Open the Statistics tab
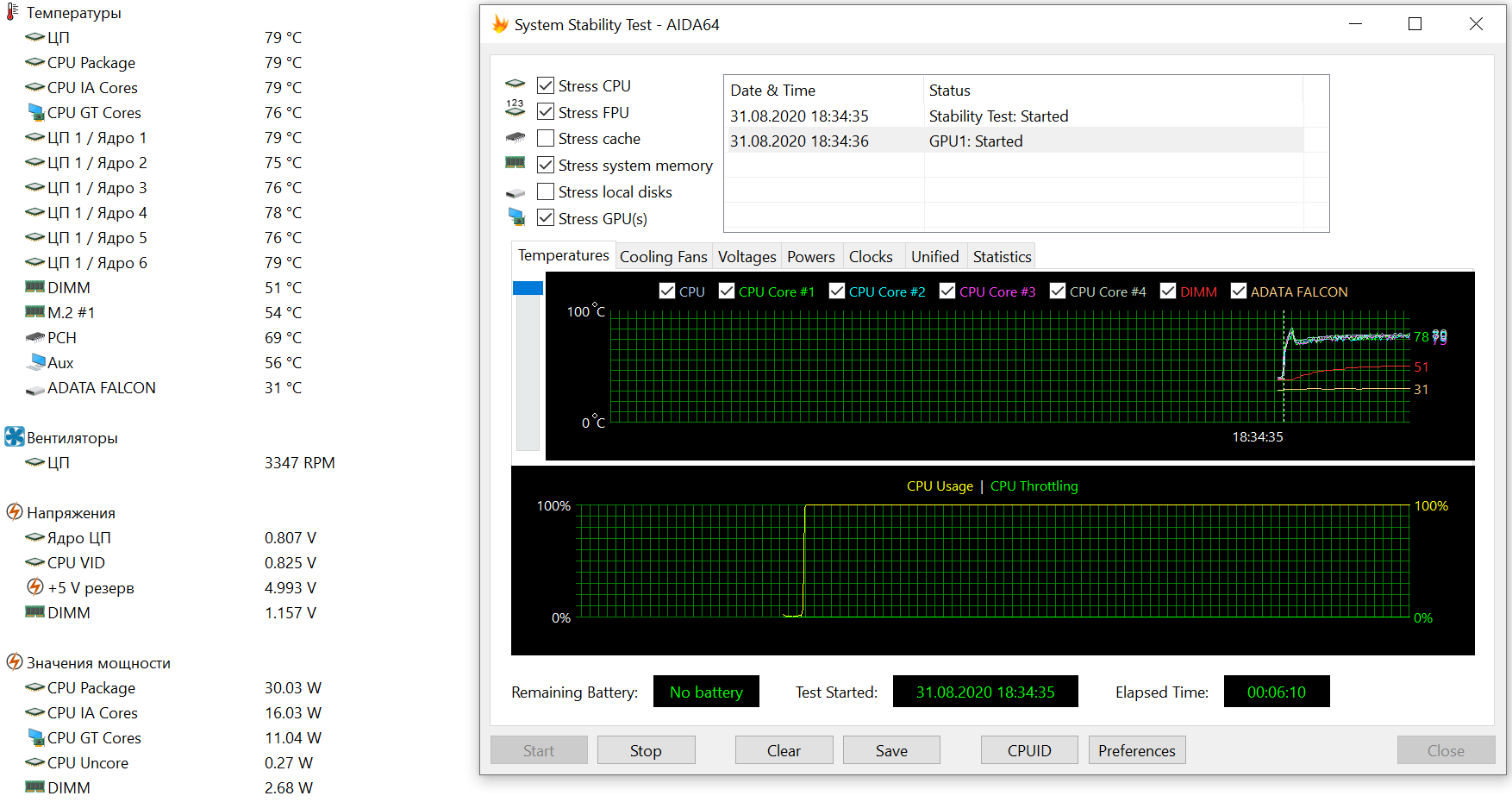The height and width of the screenshot is (802, 1512). (x=1002, y=257)
